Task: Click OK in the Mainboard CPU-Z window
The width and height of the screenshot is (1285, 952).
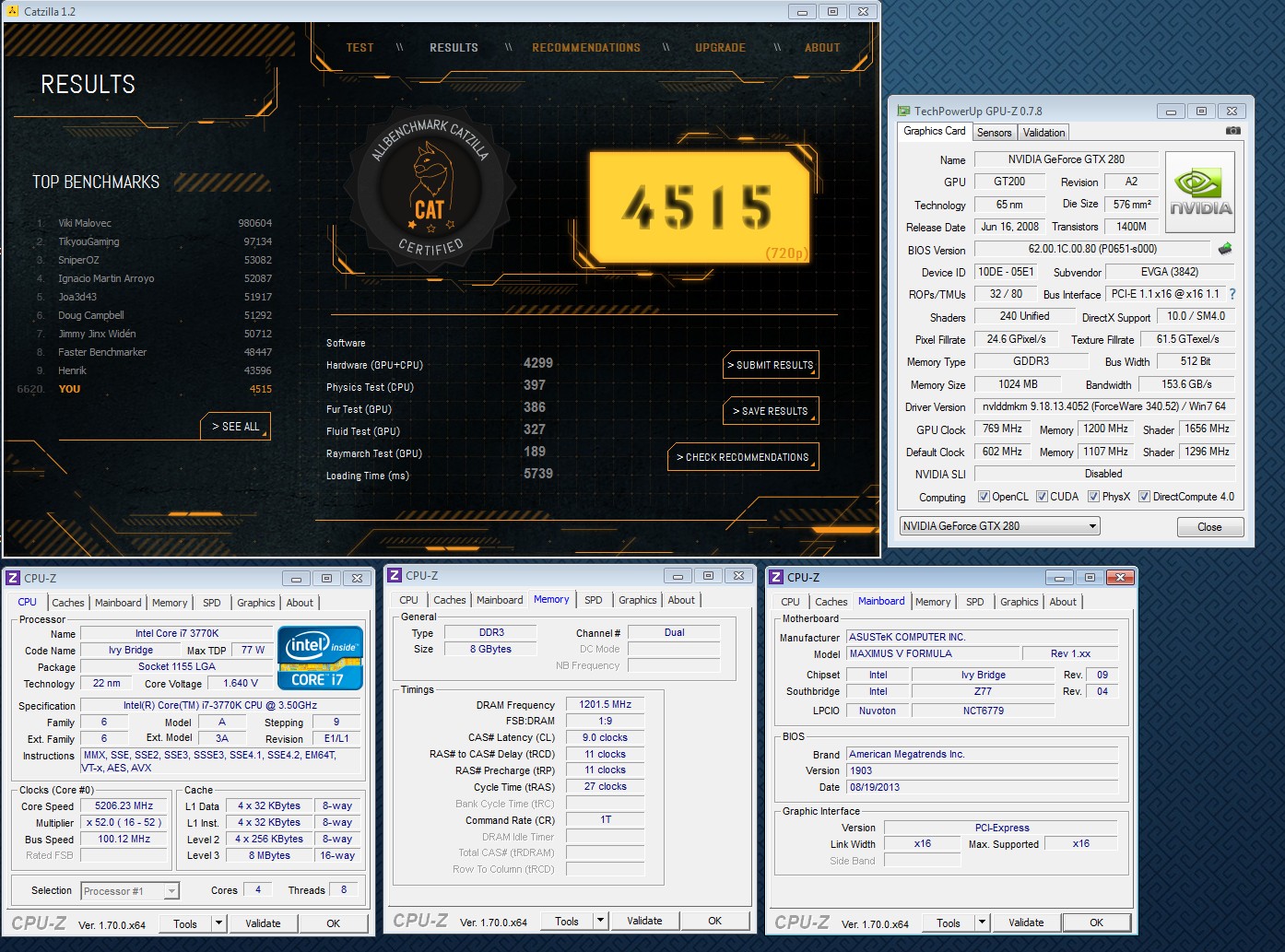Action: click(1096, 923)
